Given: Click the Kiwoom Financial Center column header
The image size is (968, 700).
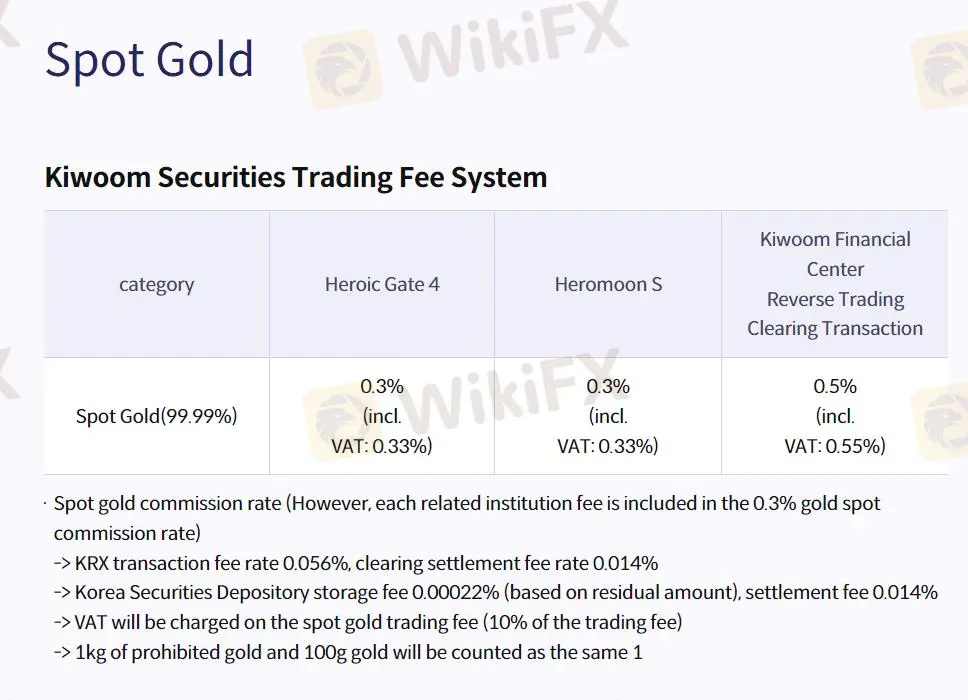Looking at the screenshot, I should 835,254.
